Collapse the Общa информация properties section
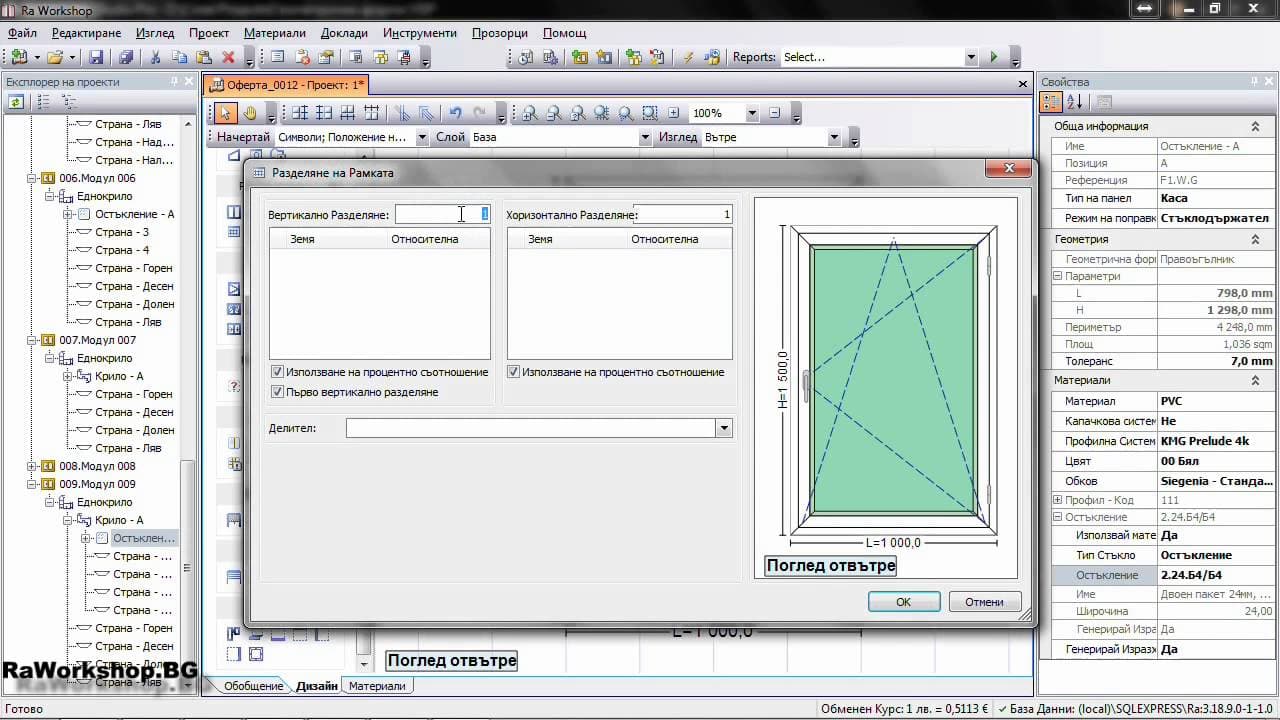 tap(1255, 127)
